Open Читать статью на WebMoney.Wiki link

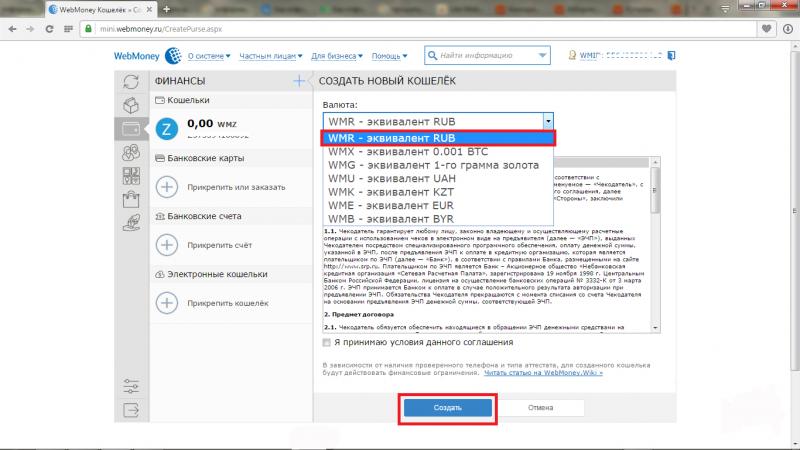543,373
